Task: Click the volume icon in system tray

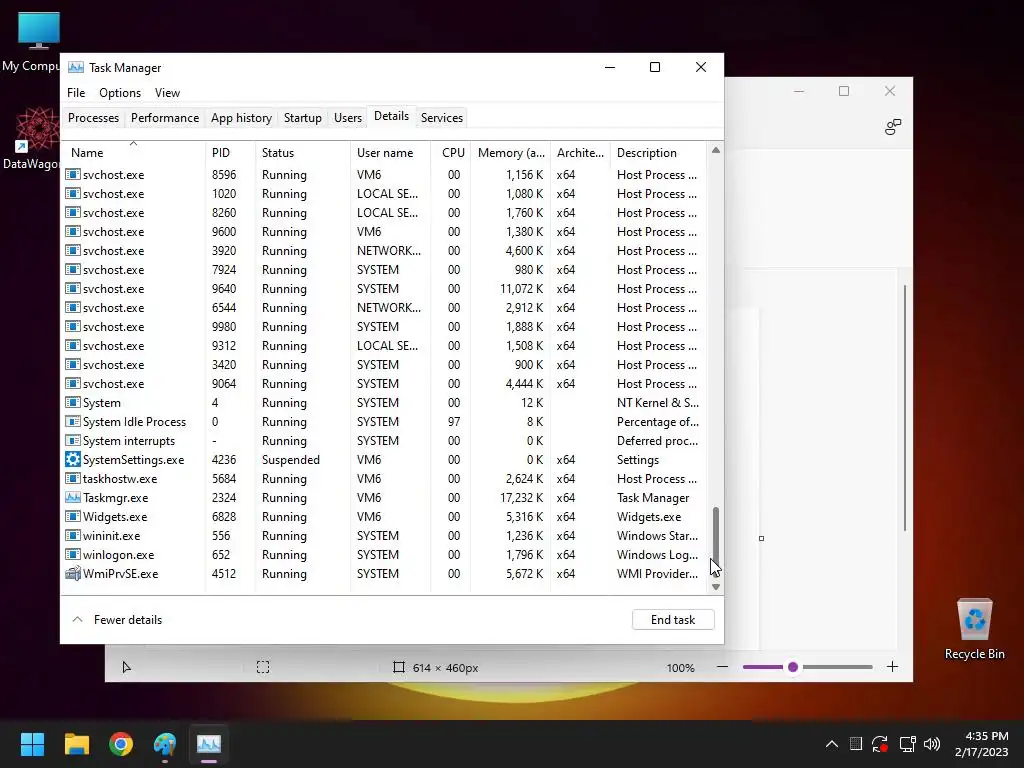Action: 932,744
